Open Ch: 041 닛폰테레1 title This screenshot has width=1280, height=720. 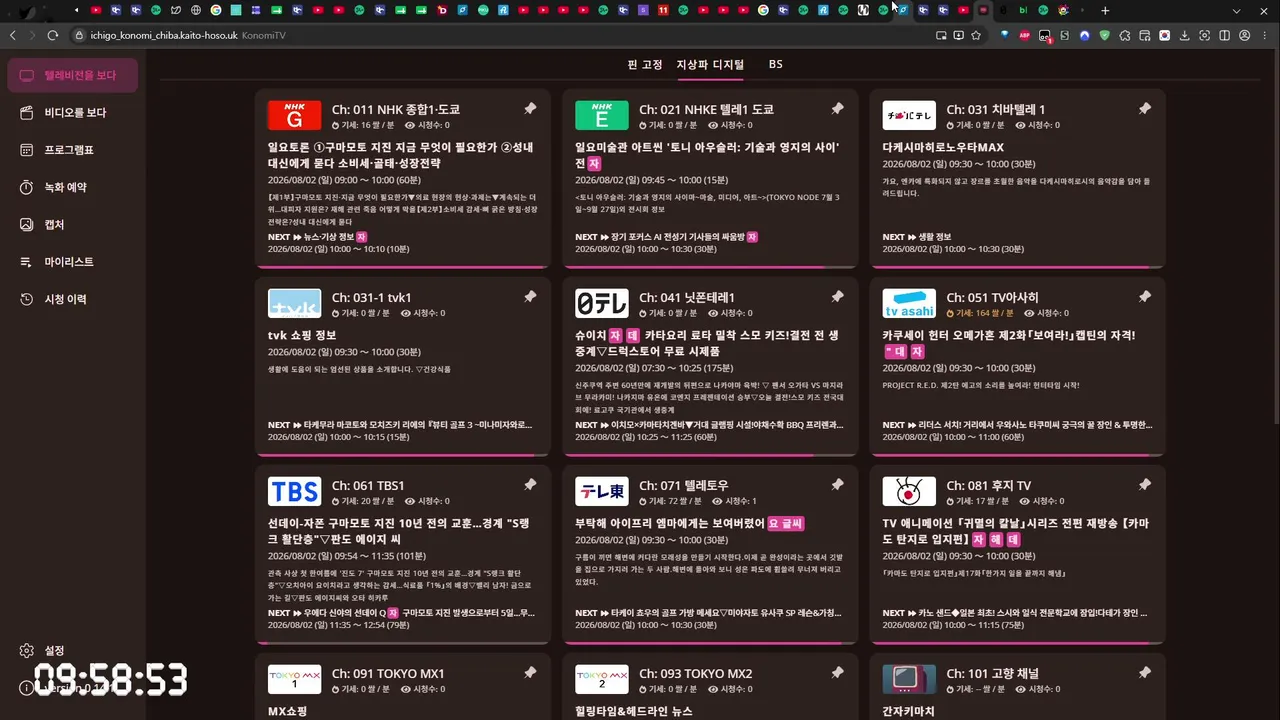687,297
